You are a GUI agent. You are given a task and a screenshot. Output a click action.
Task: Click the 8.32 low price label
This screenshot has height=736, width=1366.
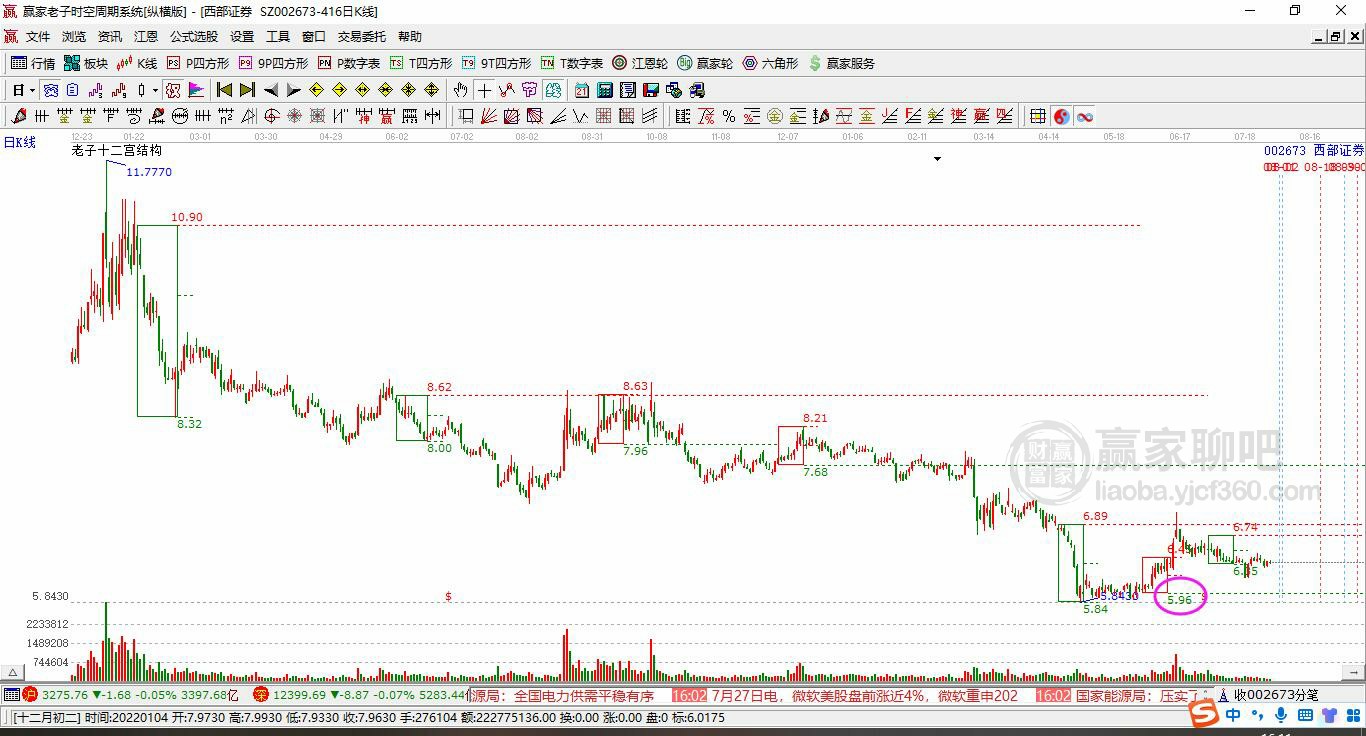[189, 424]
